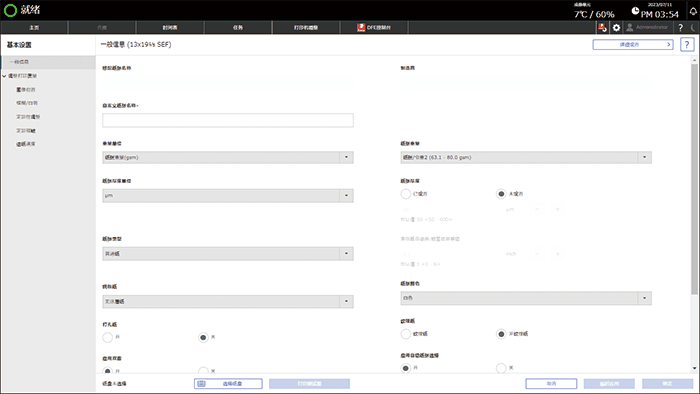Click the red printer alert icon
This screenshot has width=700, height=394.
click(602, 28)
